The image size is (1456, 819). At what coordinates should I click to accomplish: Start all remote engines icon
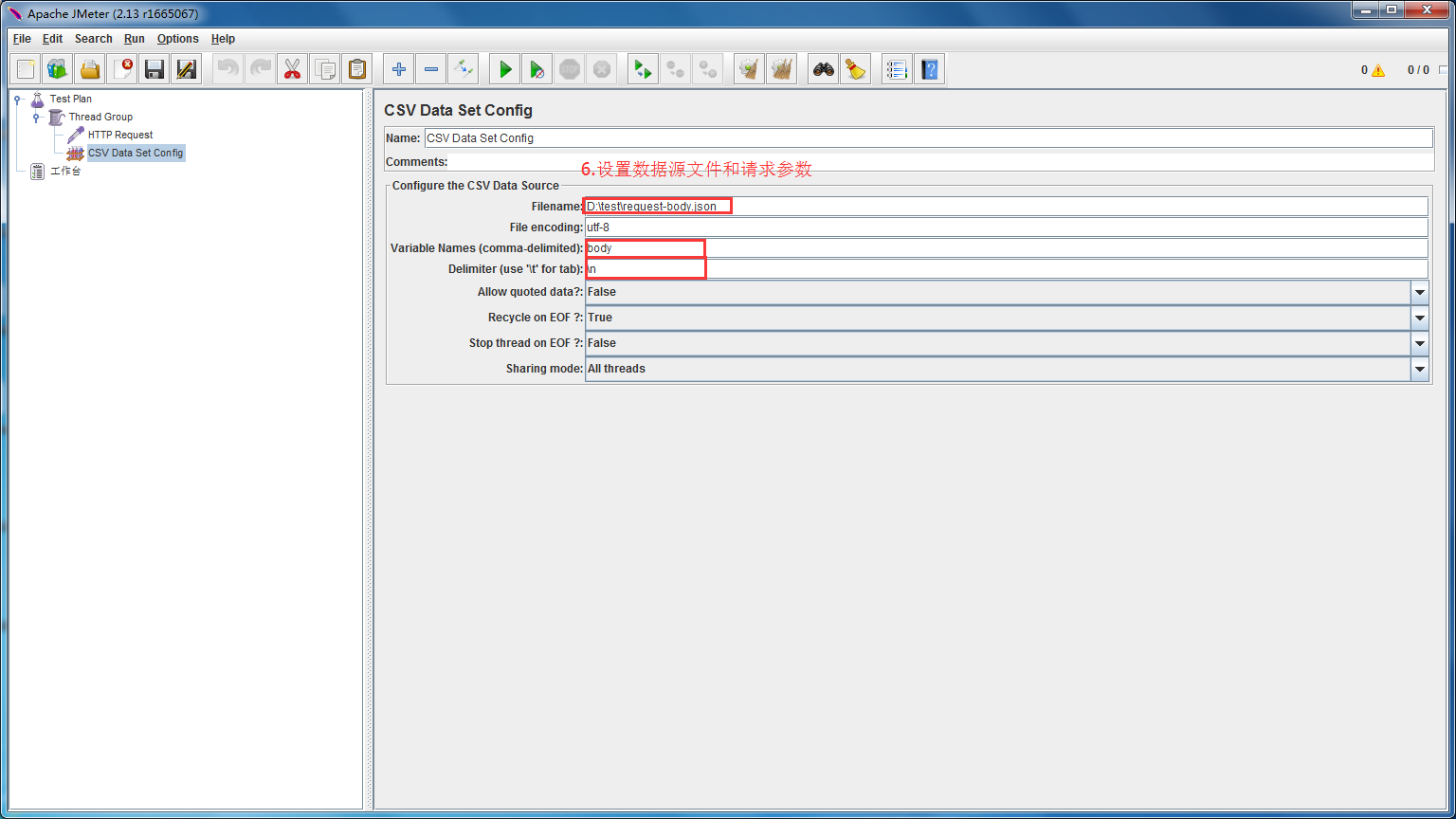[x=644, y=69]
